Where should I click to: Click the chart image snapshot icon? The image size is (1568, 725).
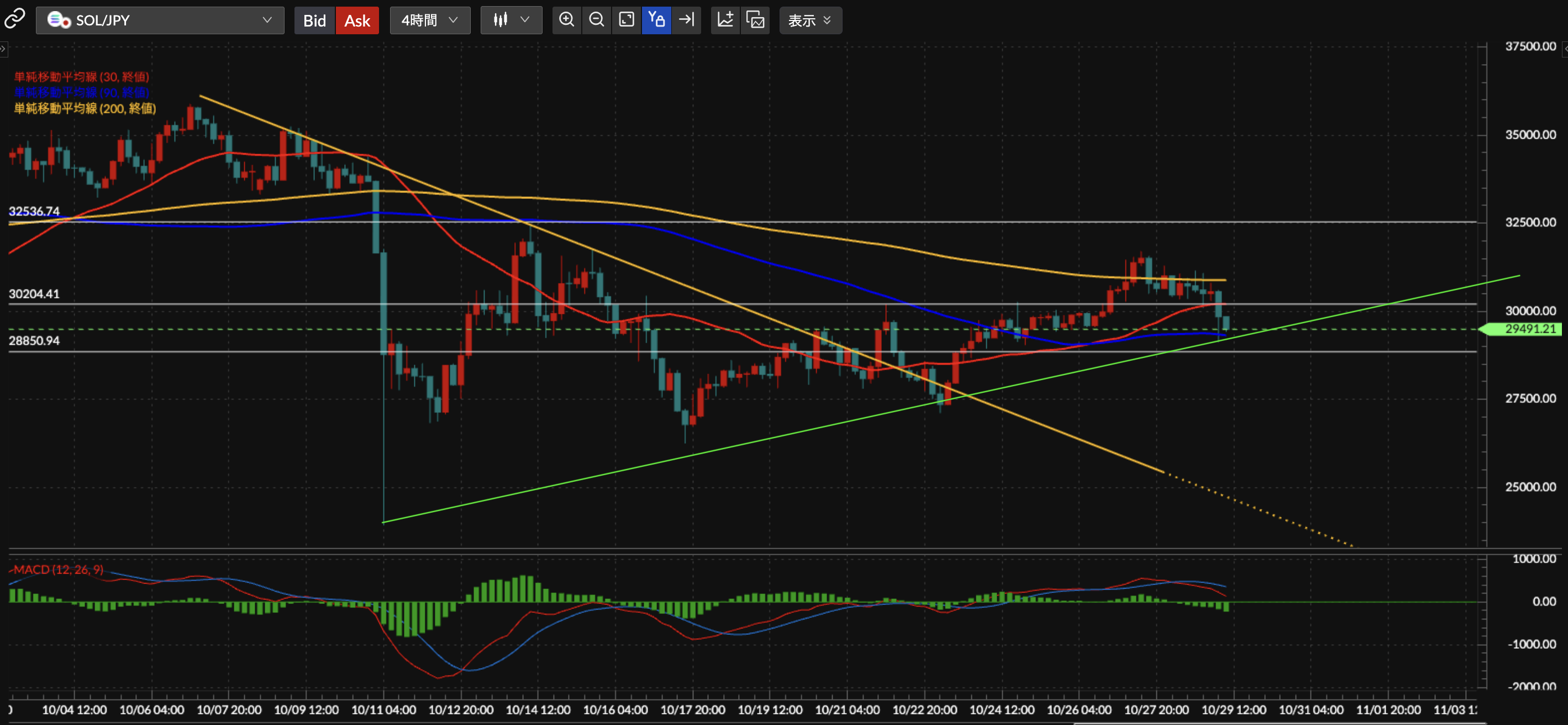755,20
